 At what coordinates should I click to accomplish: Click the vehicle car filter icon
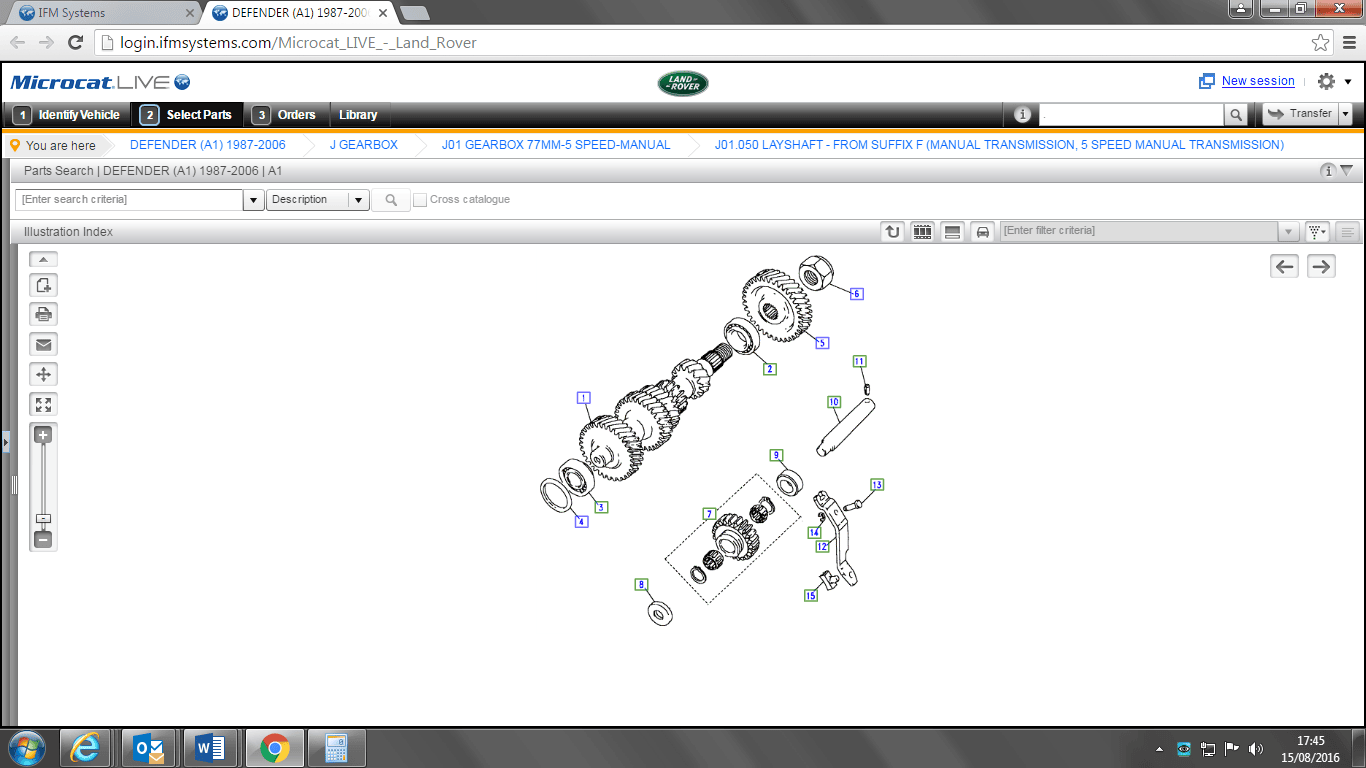point(983,231)
